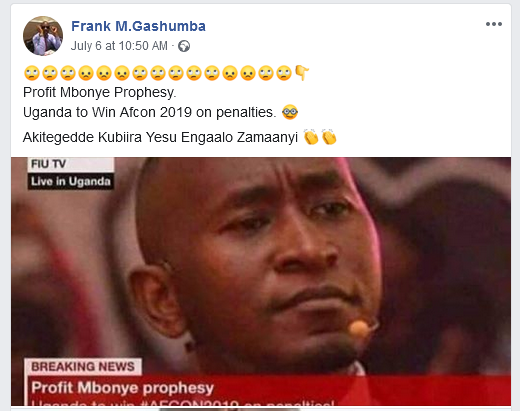The image size is (520, 411).
Task: Click the nerd-face glasses emoji after penalties
Action: 290,112
